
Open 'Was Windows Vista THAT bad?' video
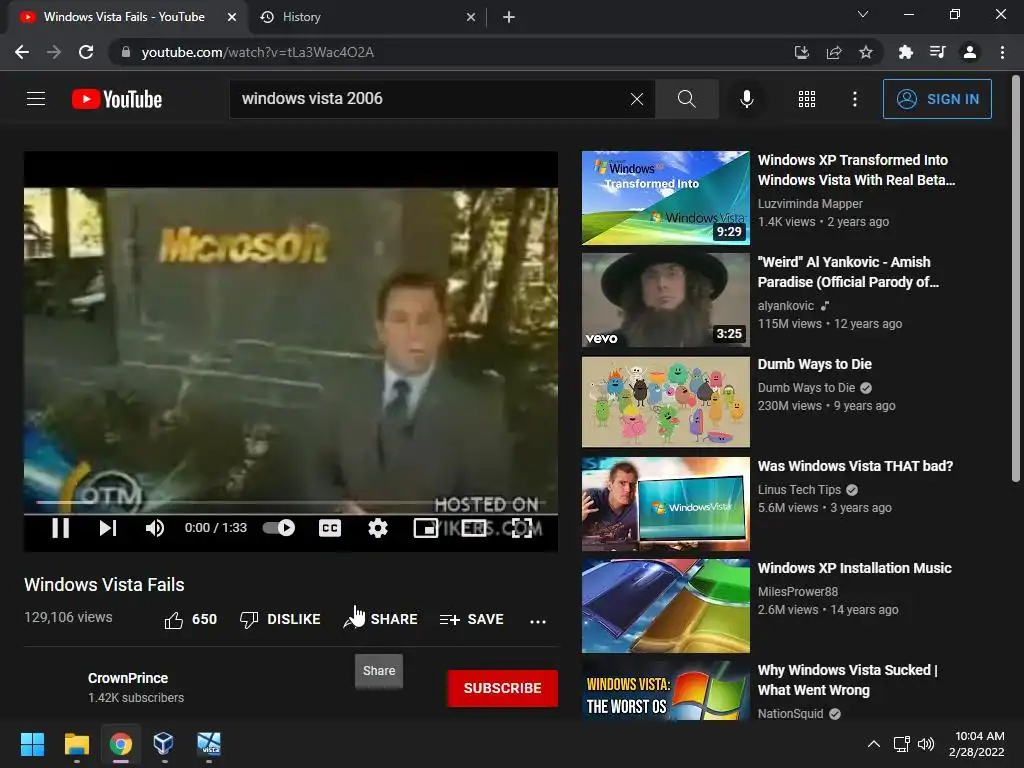[x=856, y=466]
